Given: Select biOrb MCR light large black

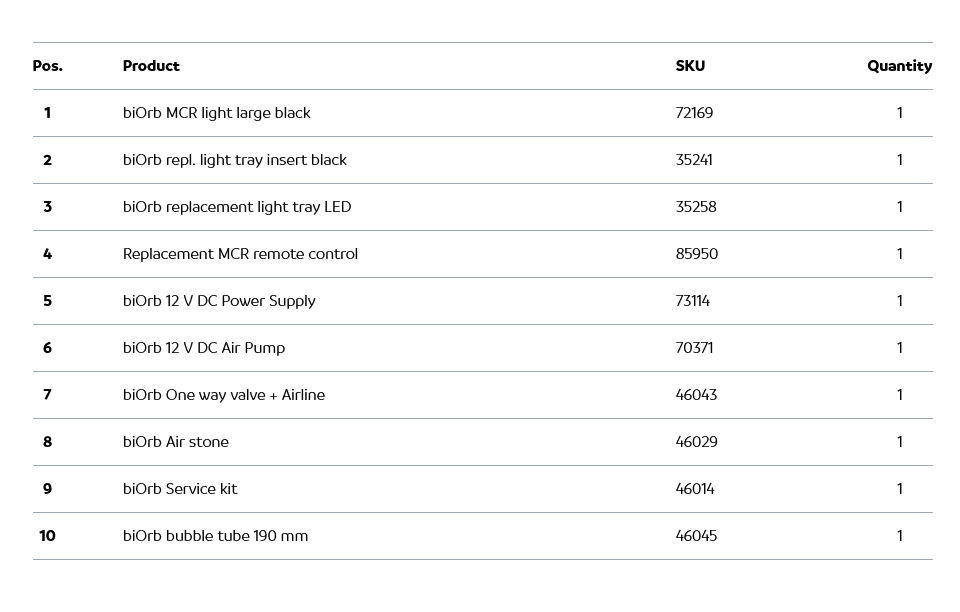Looking at the screenshot, I should [x=216, y=113].
